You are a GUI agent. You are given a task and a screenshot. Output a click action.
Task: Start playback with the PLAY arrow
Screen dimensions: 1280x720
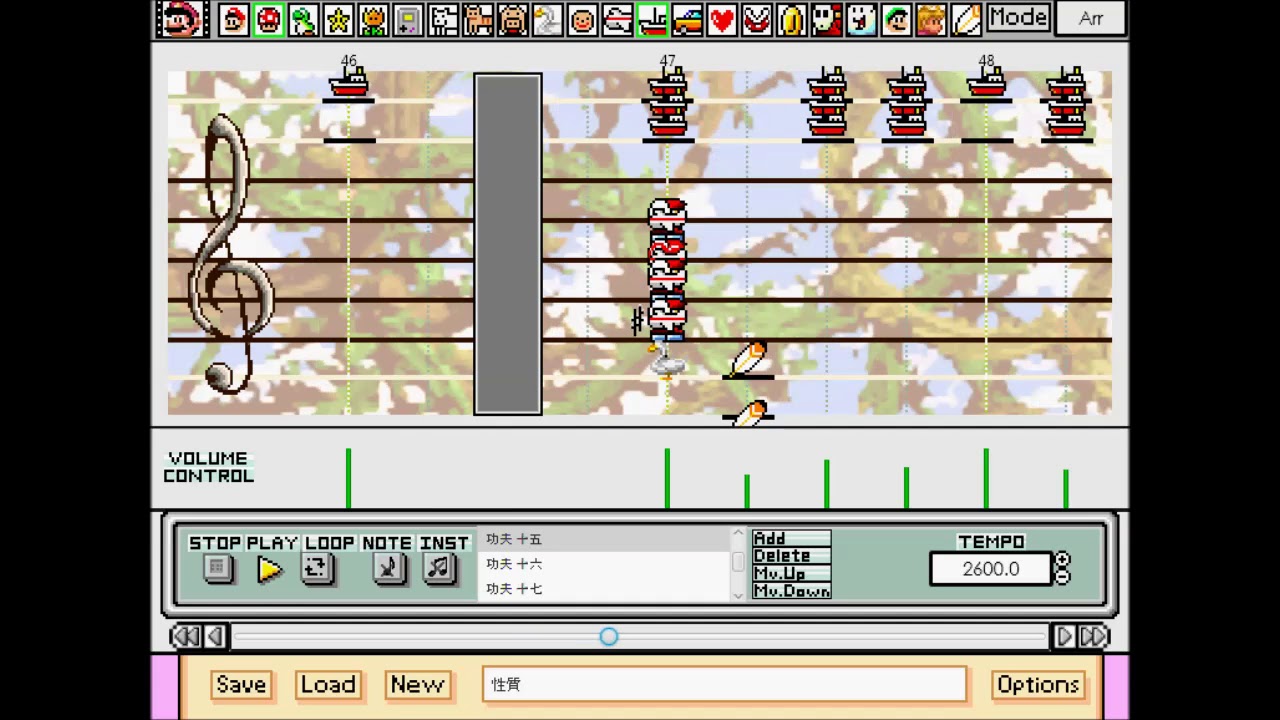click(270, 569)
